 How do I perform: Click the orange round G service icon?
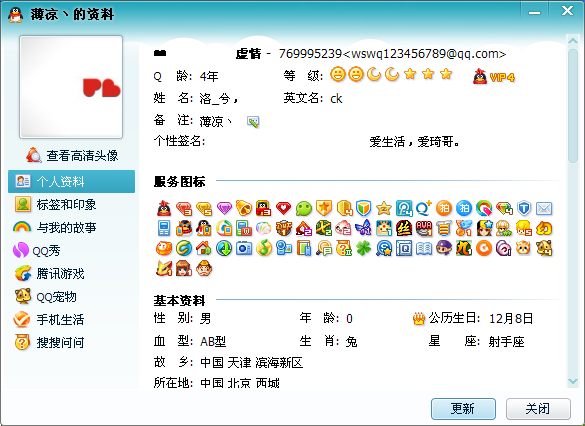click(484, 248)
